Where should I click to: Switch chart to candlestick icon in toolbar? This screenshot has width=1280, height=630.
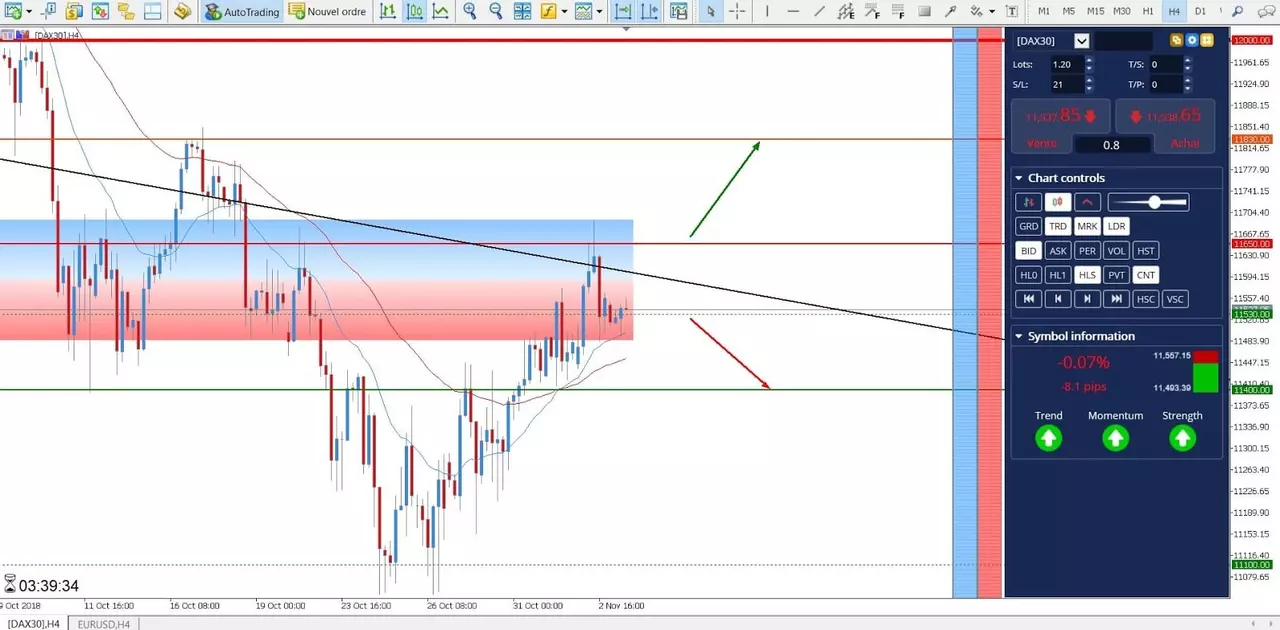pos(414,12)
